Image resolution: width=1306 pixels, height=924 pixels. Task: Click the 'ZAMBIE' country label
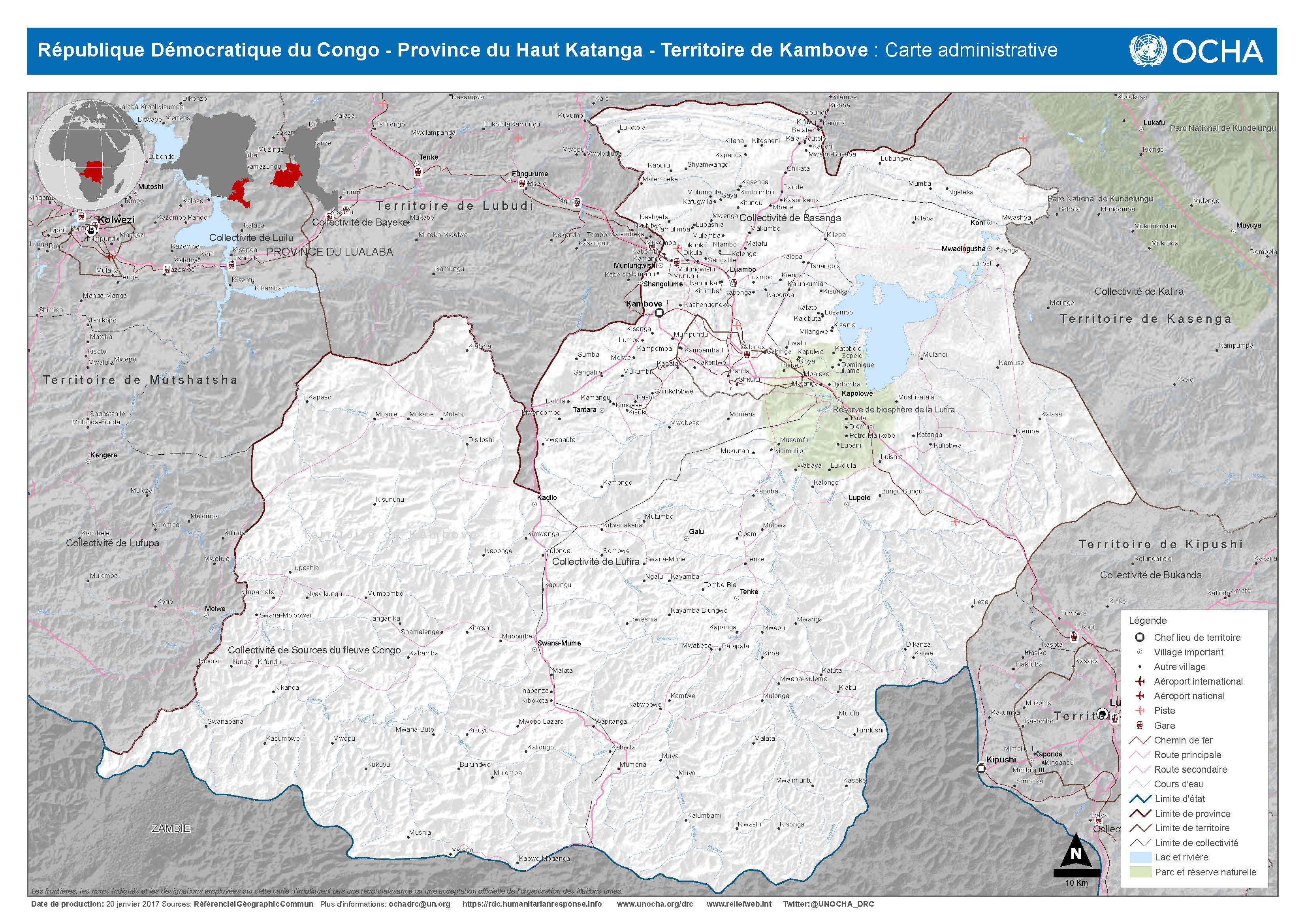[171, 828]
